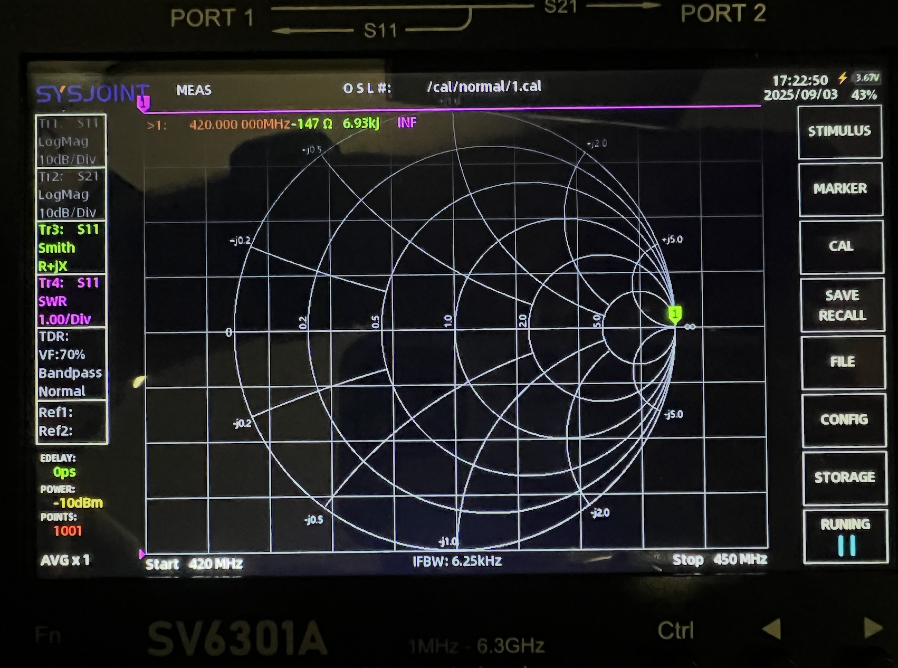Activate trace Tr4 S11 SWR

71,300
